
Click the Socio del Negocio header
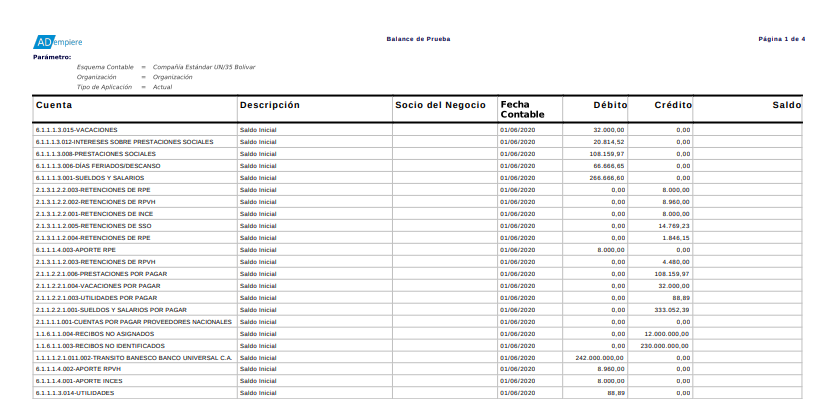point(440,105)
